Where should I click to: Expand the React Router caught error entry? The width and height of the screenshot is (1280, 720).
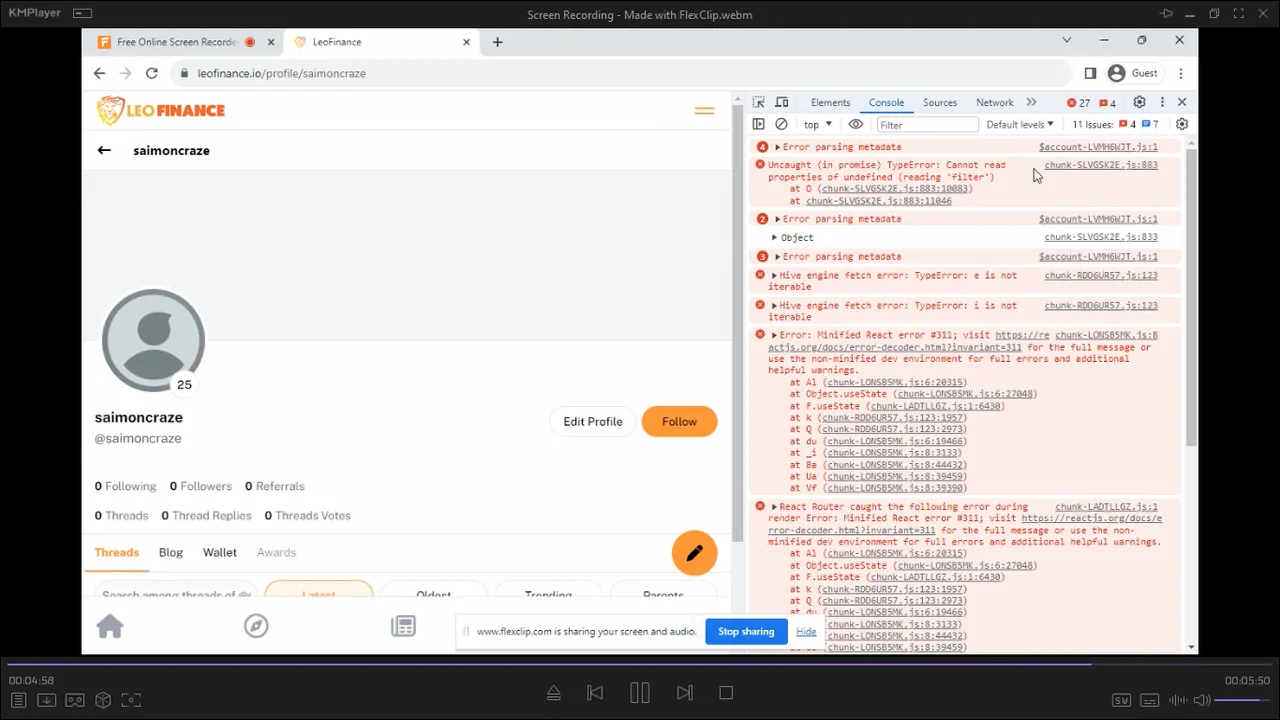tap(774, 507)
